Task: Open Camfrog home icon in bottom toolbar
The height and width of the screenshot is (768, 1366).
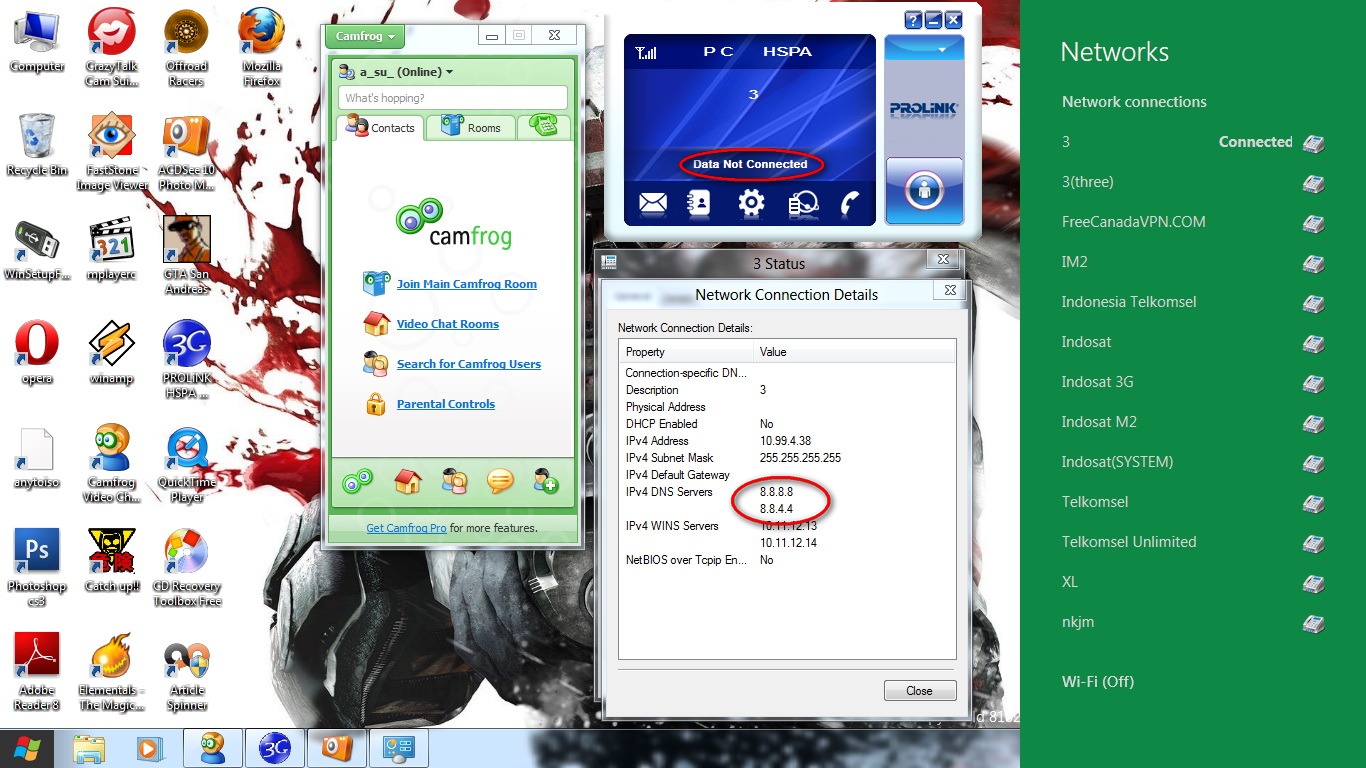Action: (407, 481)
